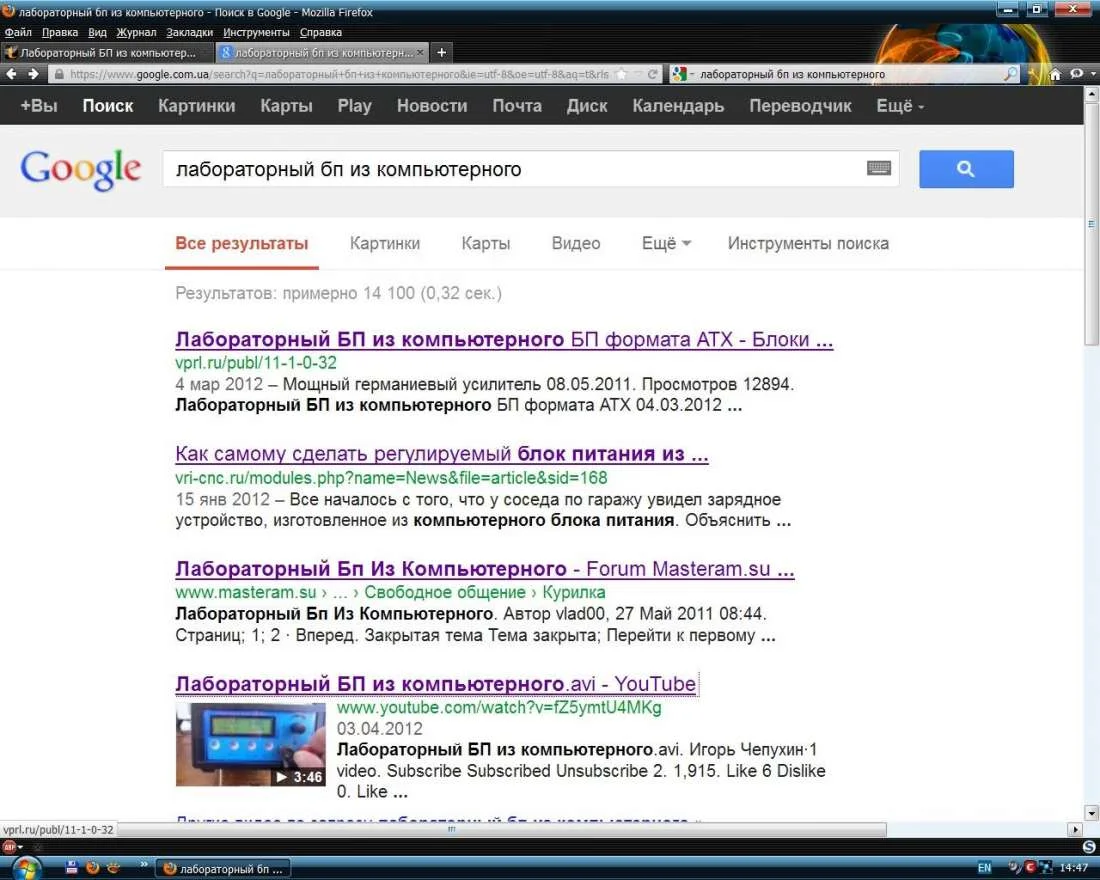The height and width of the screenshot is (880, 1100).
Task: Open YouTube result Лабораторный БП из компьютерного.avi
Action: 436,684
